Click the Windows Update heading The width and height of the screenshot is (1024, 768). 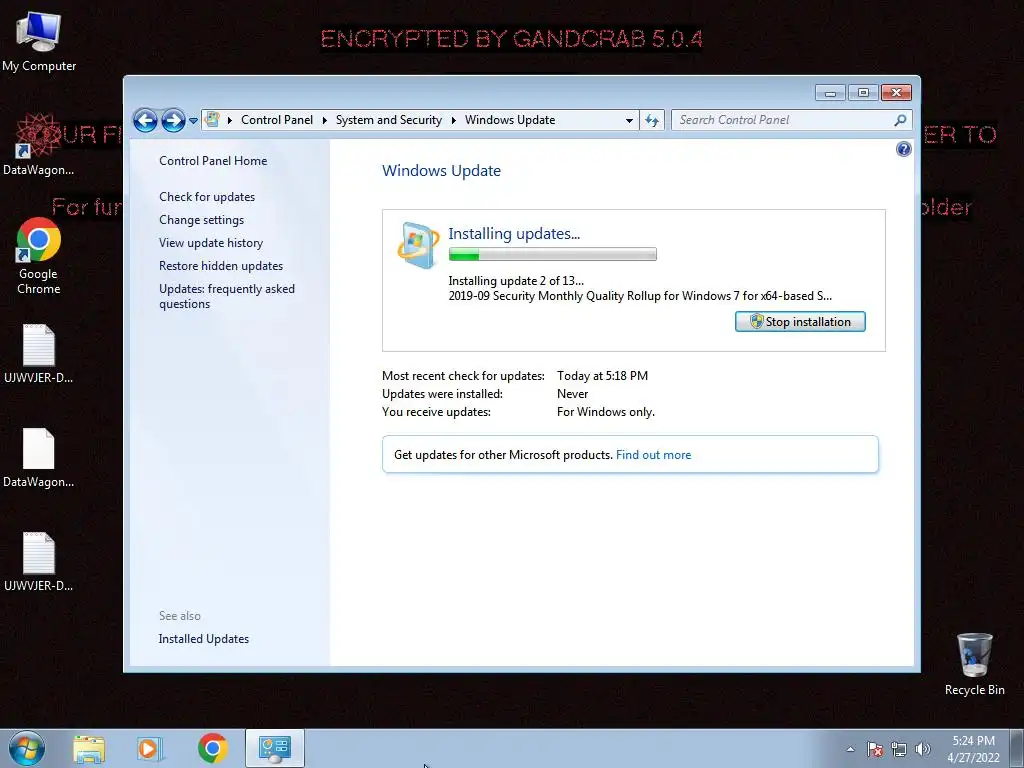click(441, 170)
